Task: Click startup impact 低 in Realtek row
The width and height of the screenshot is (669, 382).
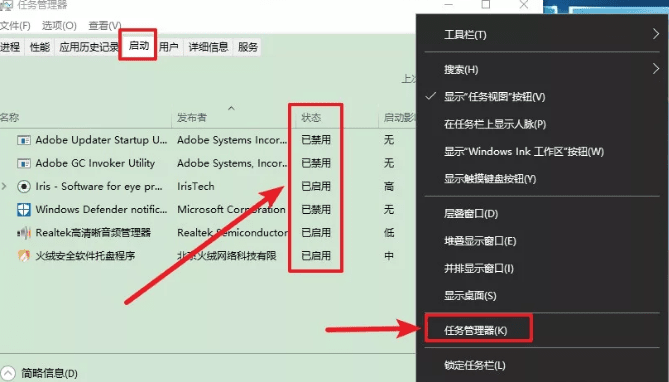Action: click(389, 233)
